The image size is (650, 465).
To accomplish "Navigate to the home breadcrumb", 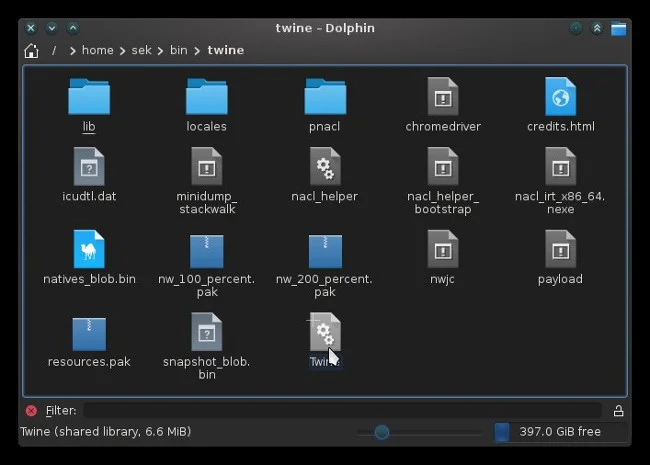I will tap(97, 50).
